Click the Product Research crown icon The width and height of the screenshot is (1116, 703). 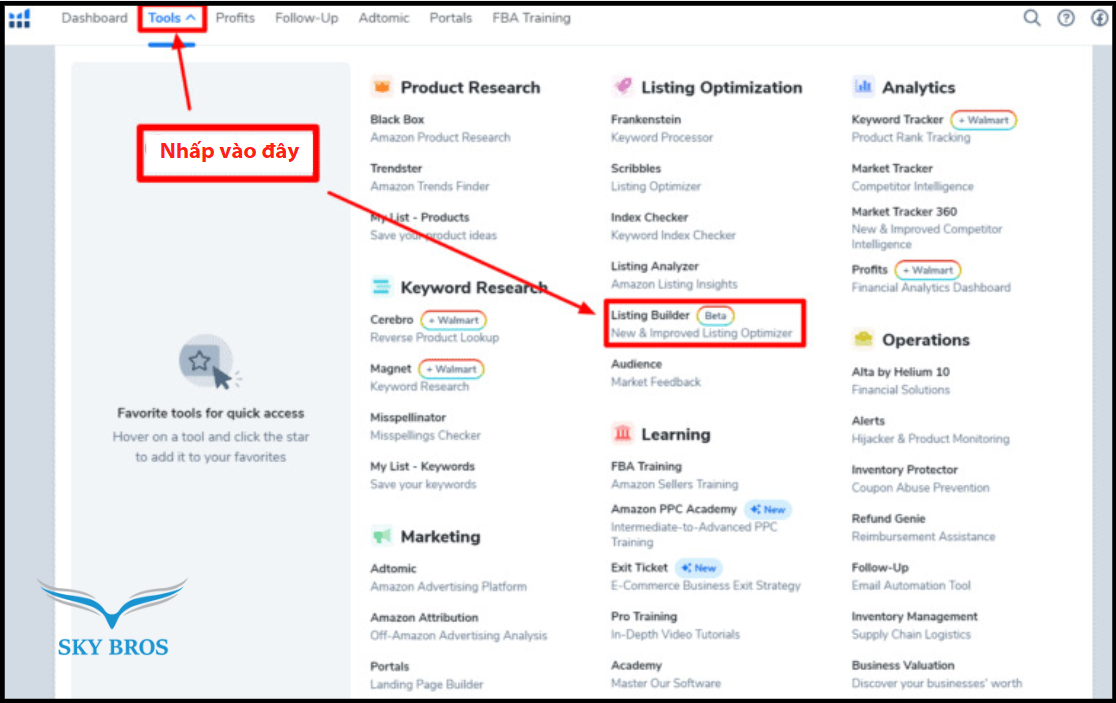382,87
